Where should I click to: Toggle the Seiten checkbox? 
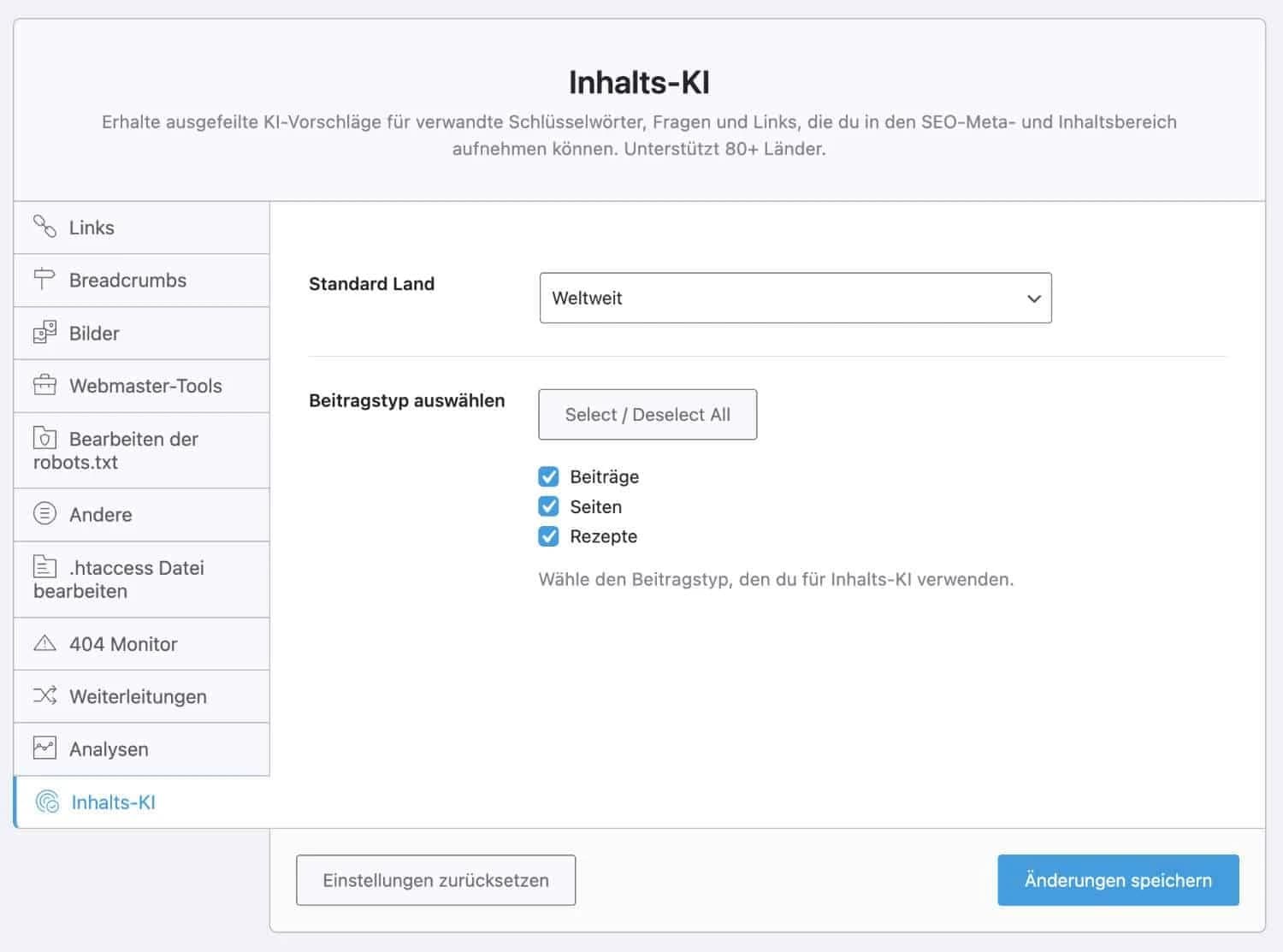pos(548,506)
